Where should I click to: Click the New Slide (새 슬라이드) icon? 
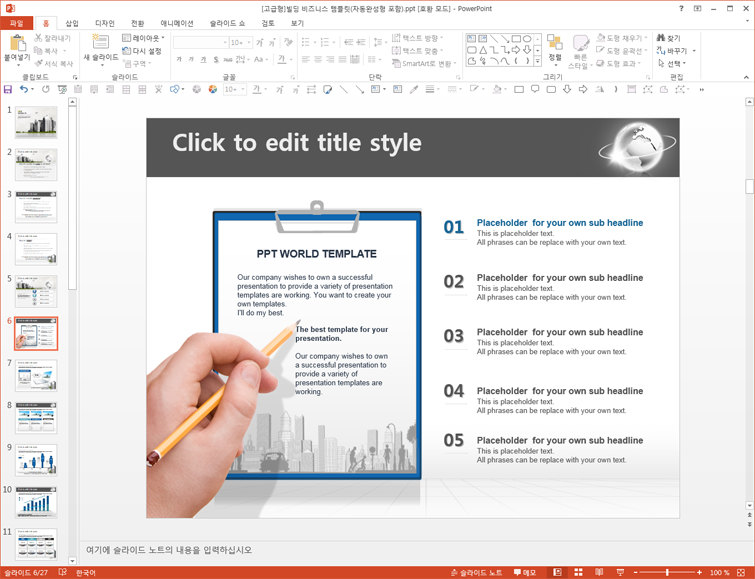100,42
